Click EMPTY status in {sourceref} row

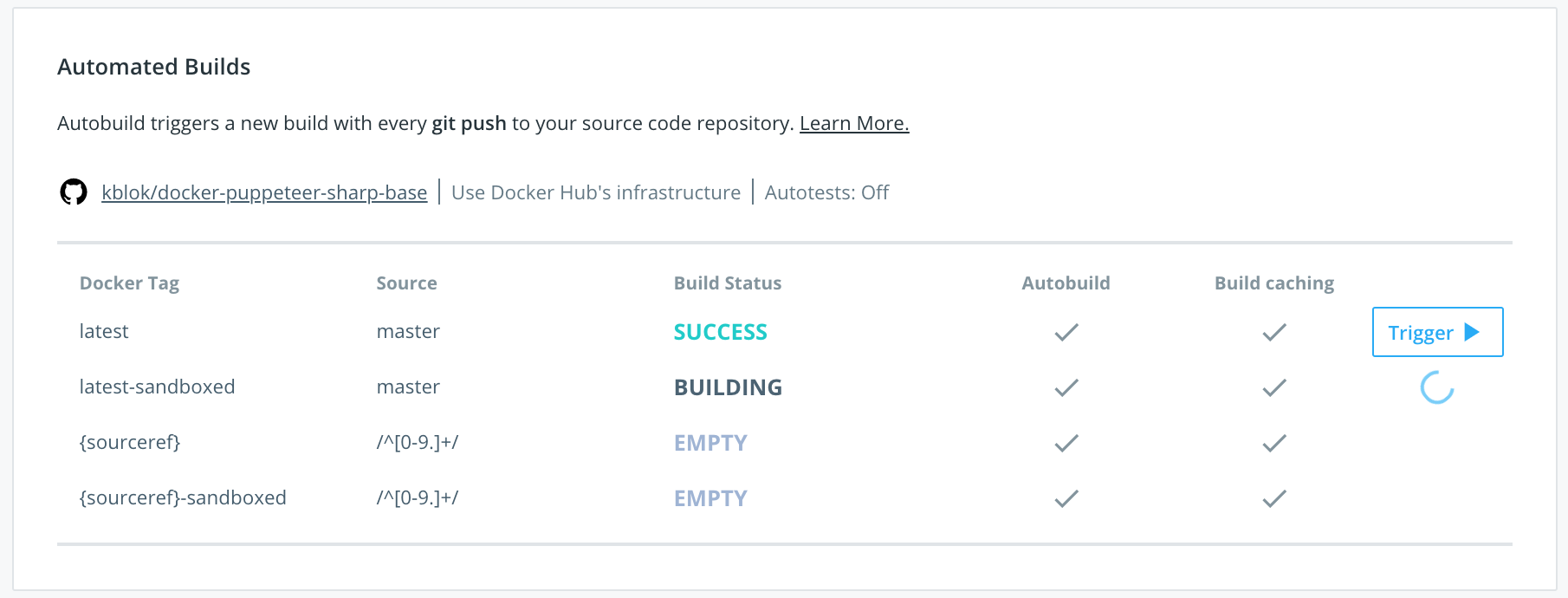710,443
